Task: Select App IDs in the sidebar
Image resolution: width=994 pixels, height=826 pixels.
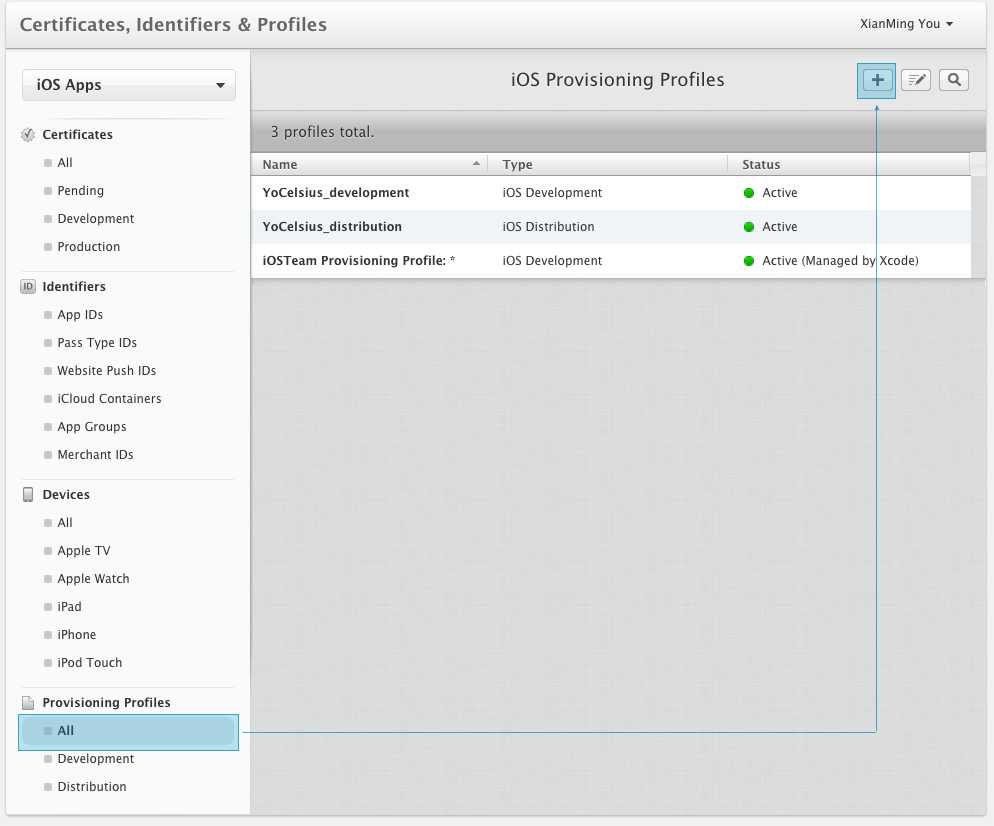Action: 80,315
